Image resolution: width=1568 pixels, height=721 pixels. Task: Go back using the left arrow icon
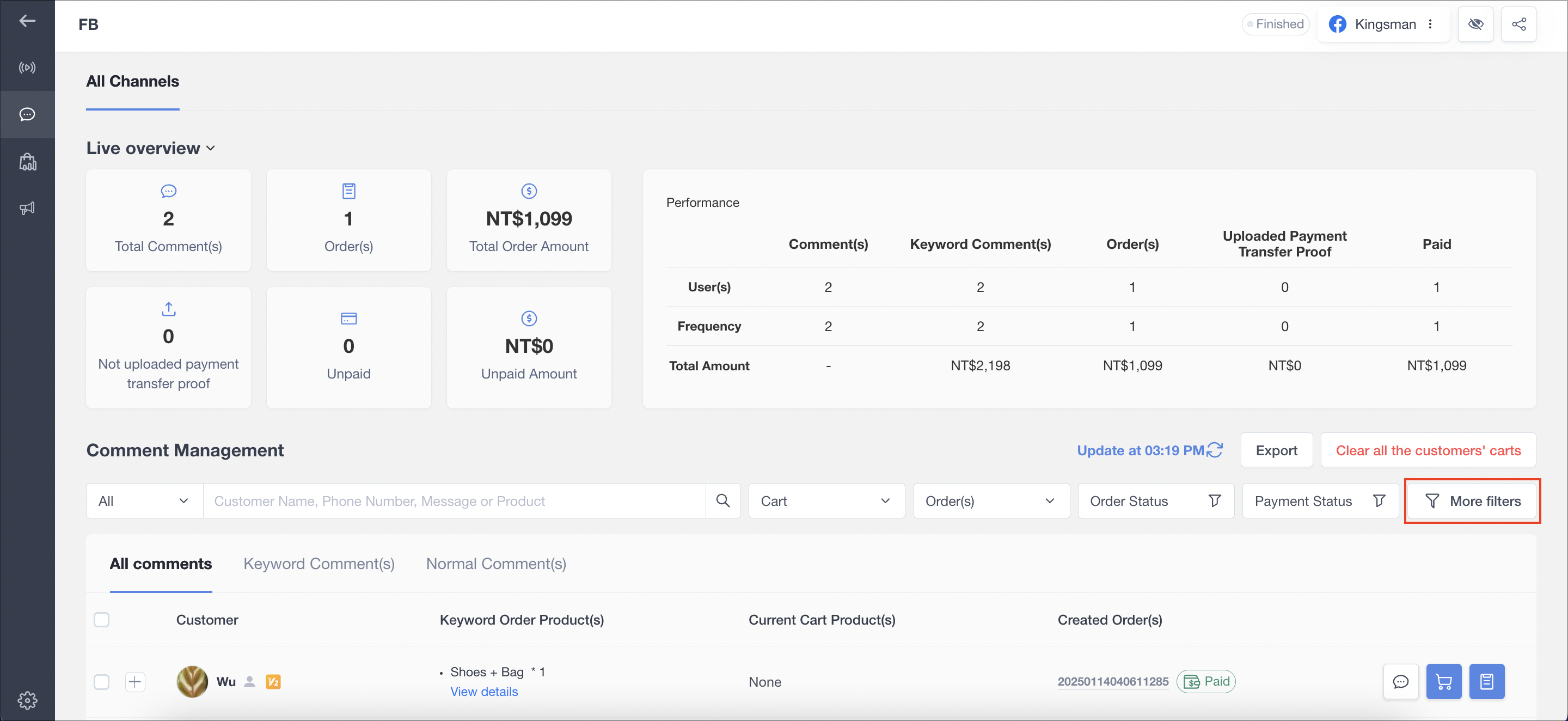(x=27, y=21)
